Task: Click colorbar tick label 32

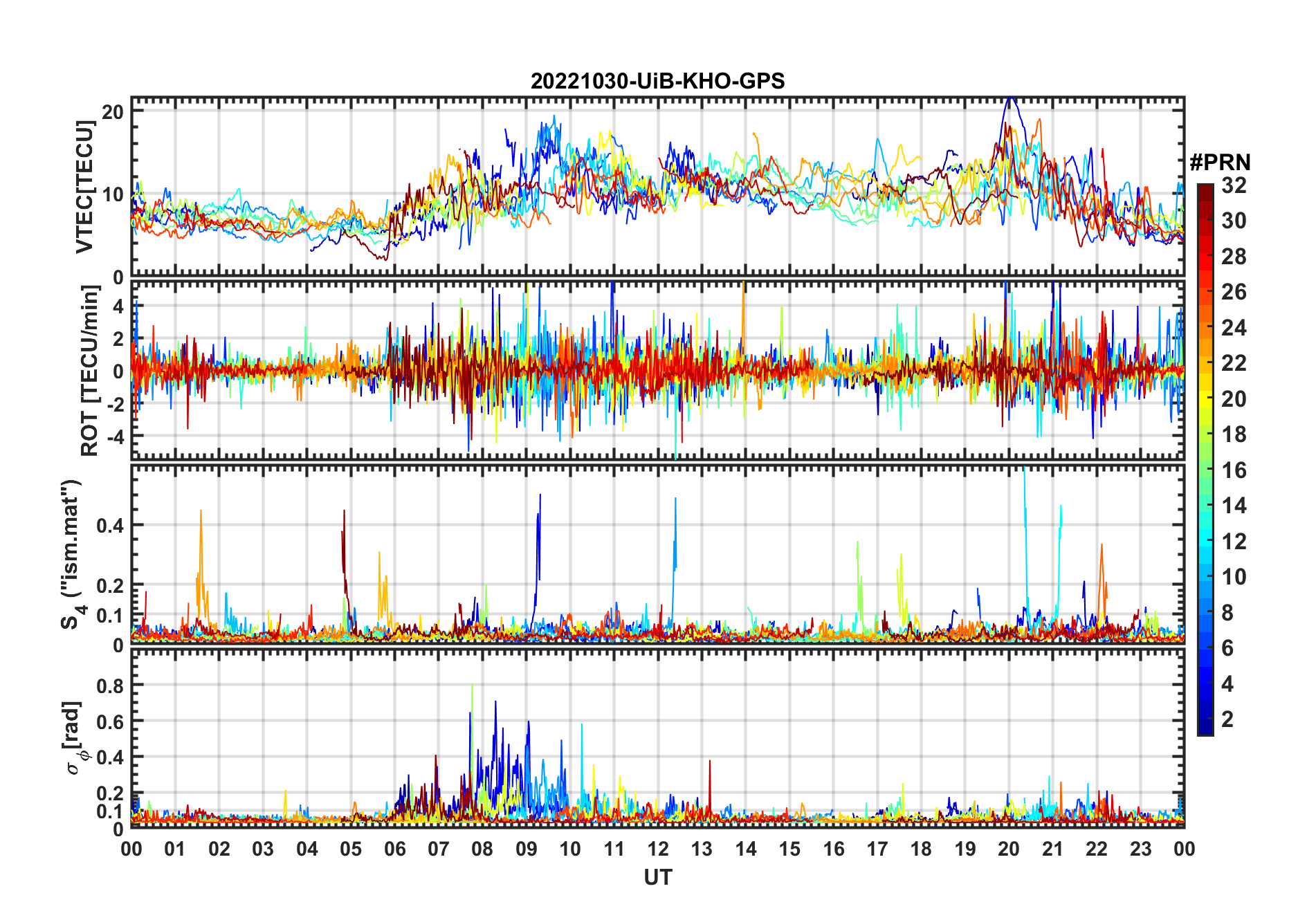Action: pos(1234,185)
